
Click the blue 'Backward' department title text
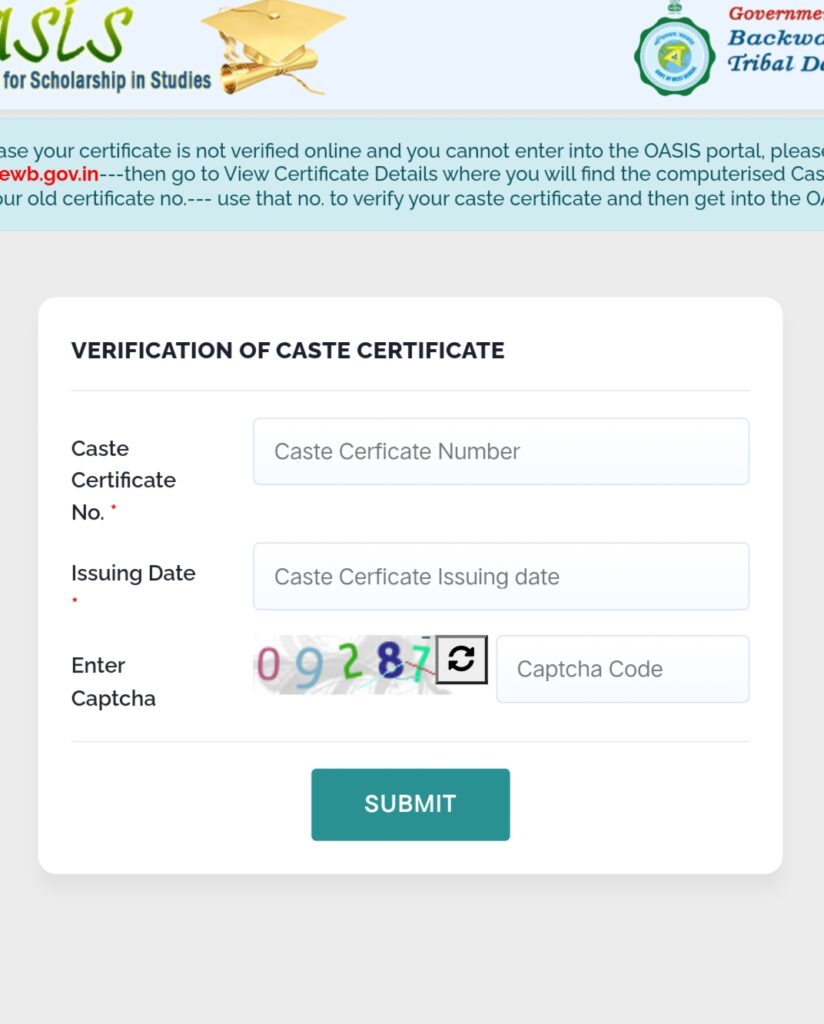point(776,38)
